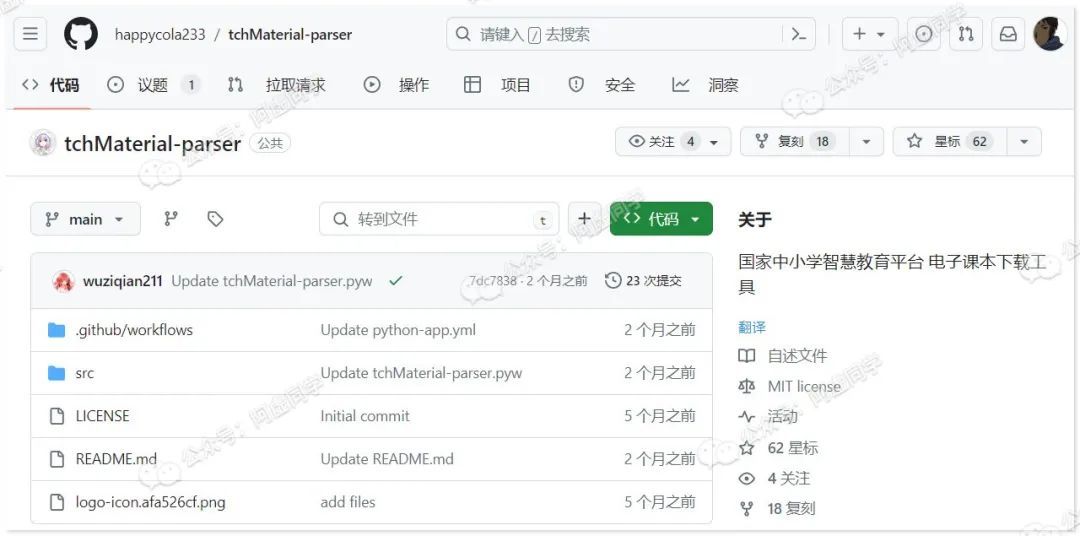Open the src folder
The height and width of the screenshot is (536, 1080).
pyautogui.click(x=85, y=373)
